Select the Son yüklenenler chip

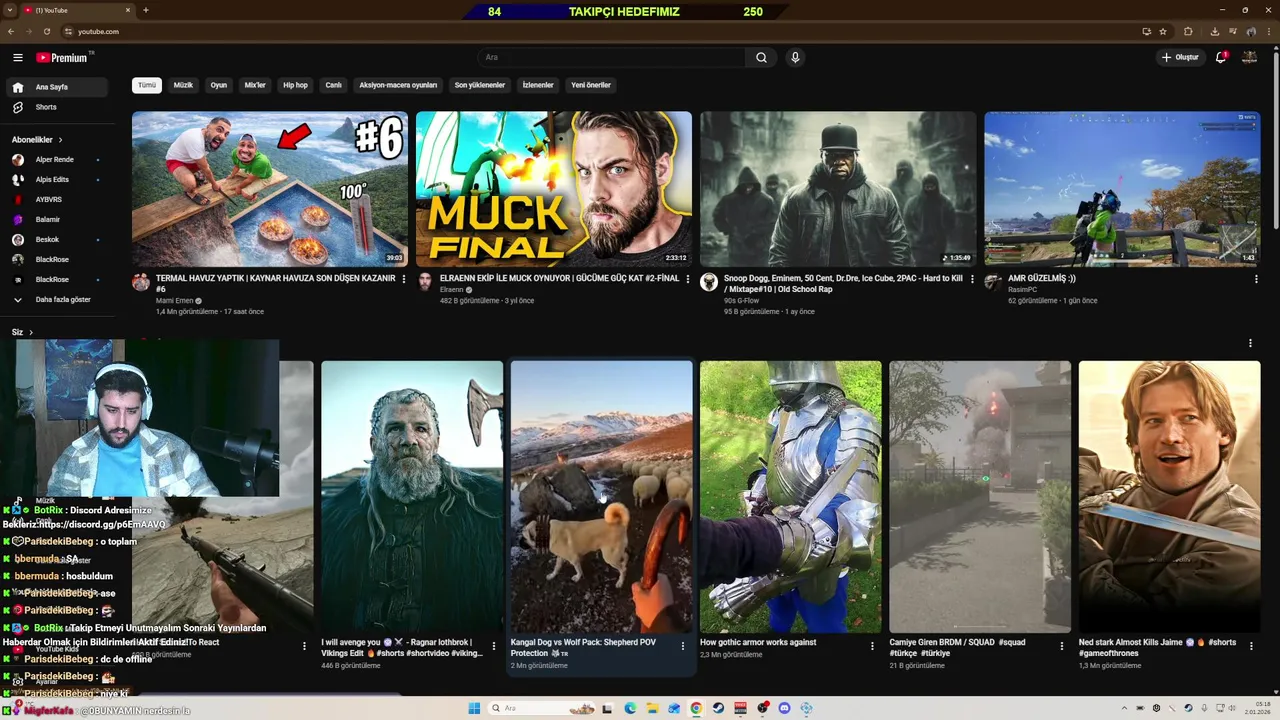click(x=480, y=85)
